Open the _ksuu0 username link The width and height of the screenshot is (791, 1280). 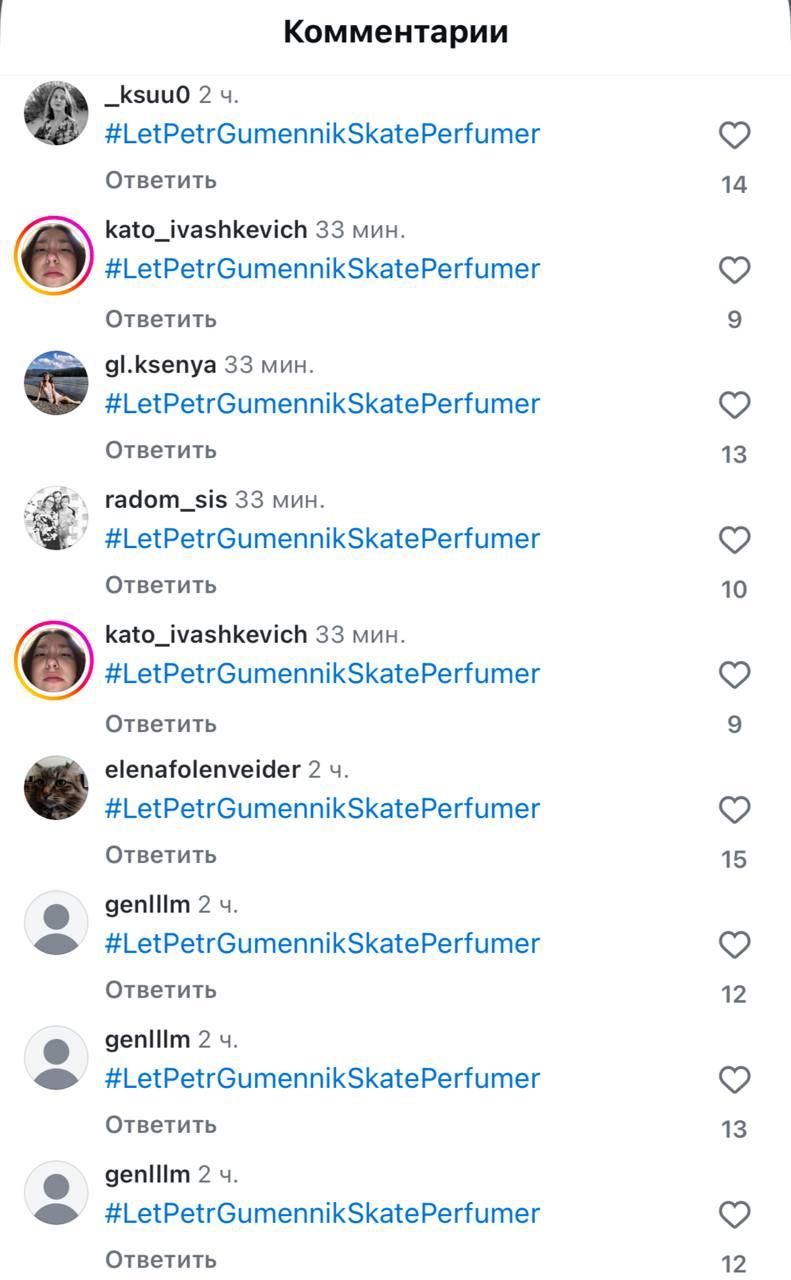point(147,96)
